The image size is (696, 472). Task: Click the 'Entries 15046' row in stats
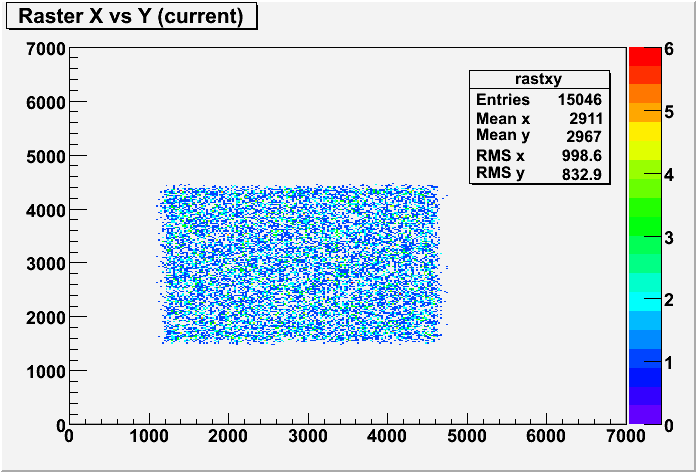[x=539, y=99]
